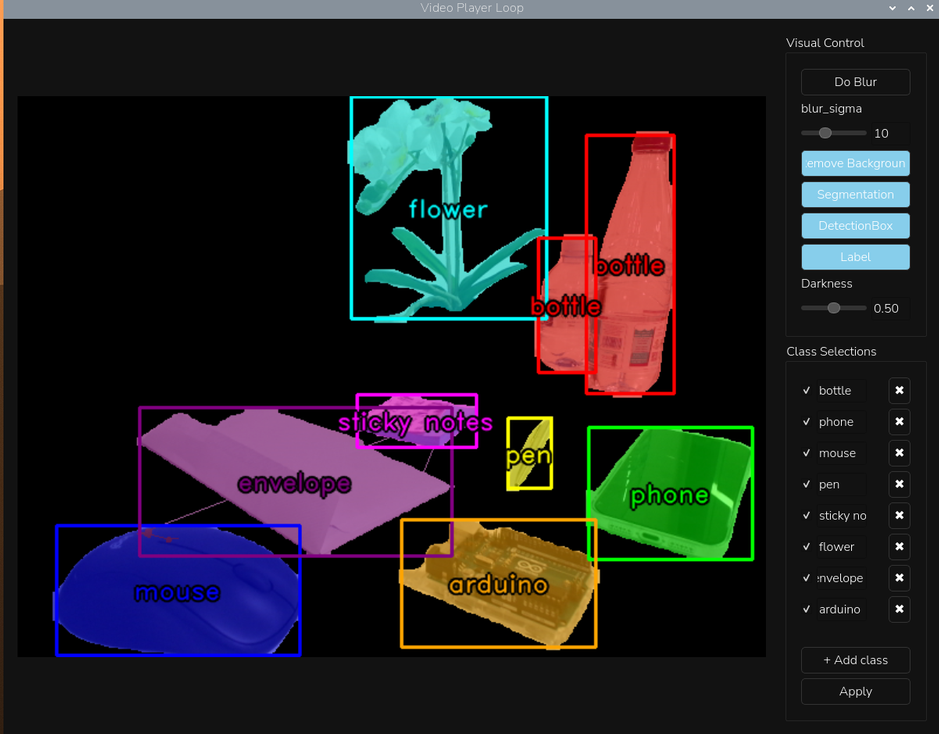This screenshot has width=939, height=734.
Task: Click the phone label in the video
Action: [x=670, y=496]
